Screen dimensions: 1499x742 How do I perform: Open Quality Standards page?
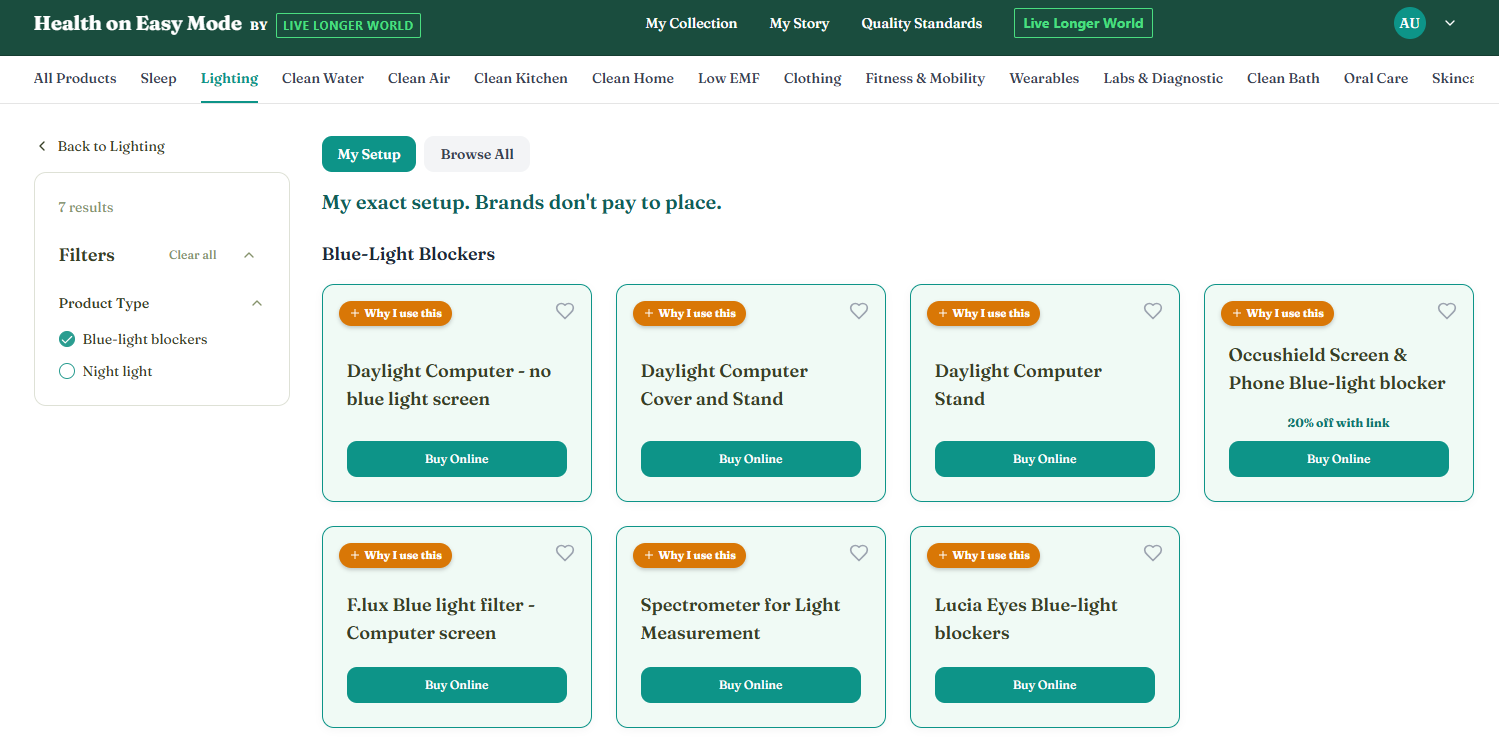tap(922, 23)
